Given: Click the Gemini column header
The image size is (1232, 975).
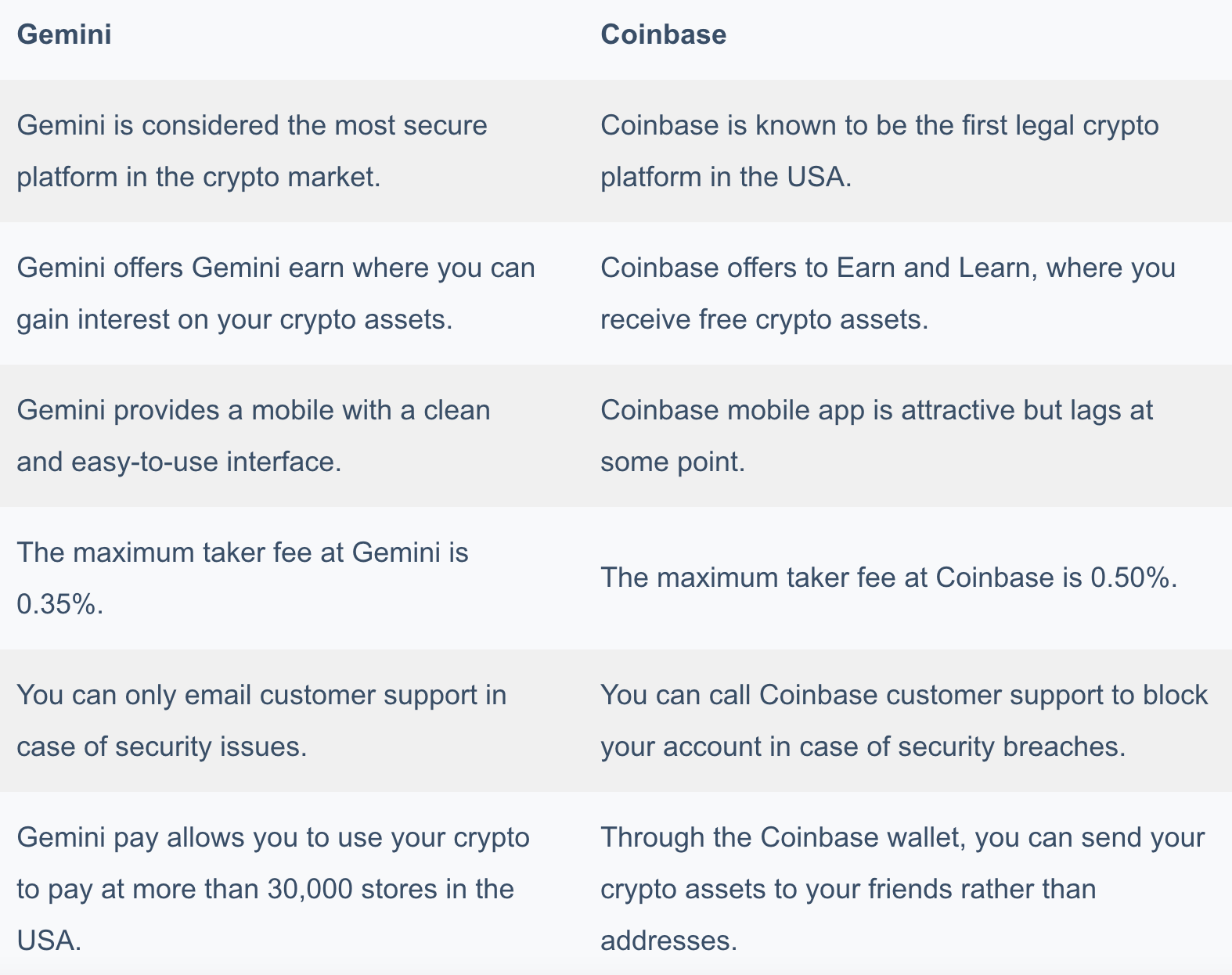Looking at the screenshot, I should point(64,34).
